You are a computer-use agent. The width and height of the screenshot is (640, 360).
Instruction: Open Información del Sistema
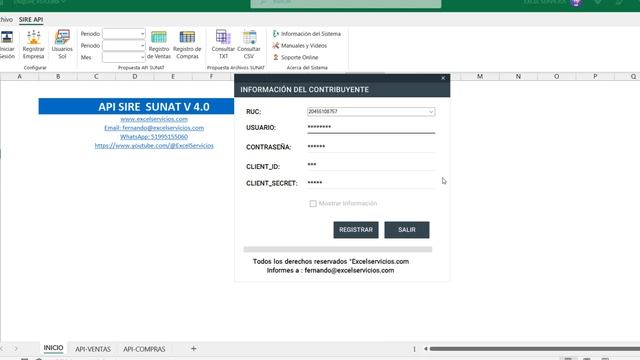307,34
